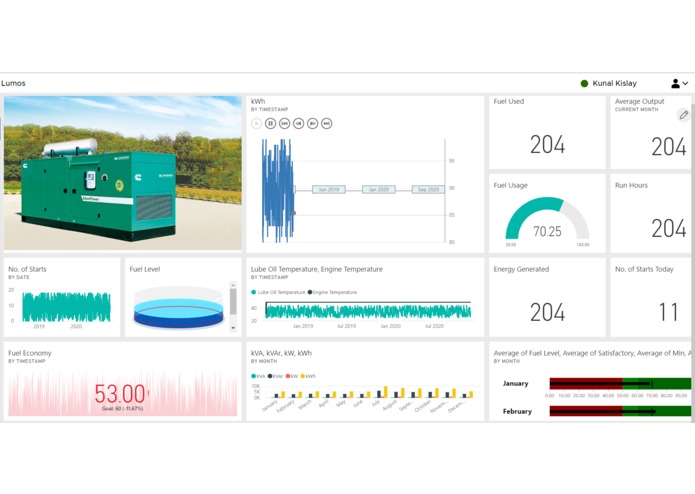
Task: Open the user account icon menu
Action: 679,83
